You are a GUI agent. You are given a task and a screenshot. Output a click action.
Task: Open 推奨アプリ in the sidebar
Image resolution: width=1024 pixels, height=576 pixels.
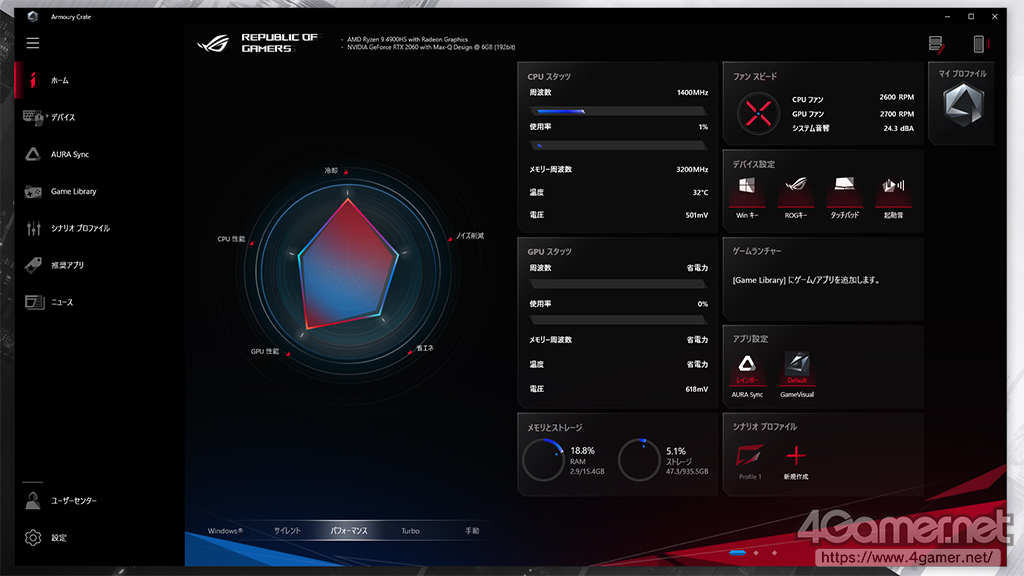click(x=99, y=265)
